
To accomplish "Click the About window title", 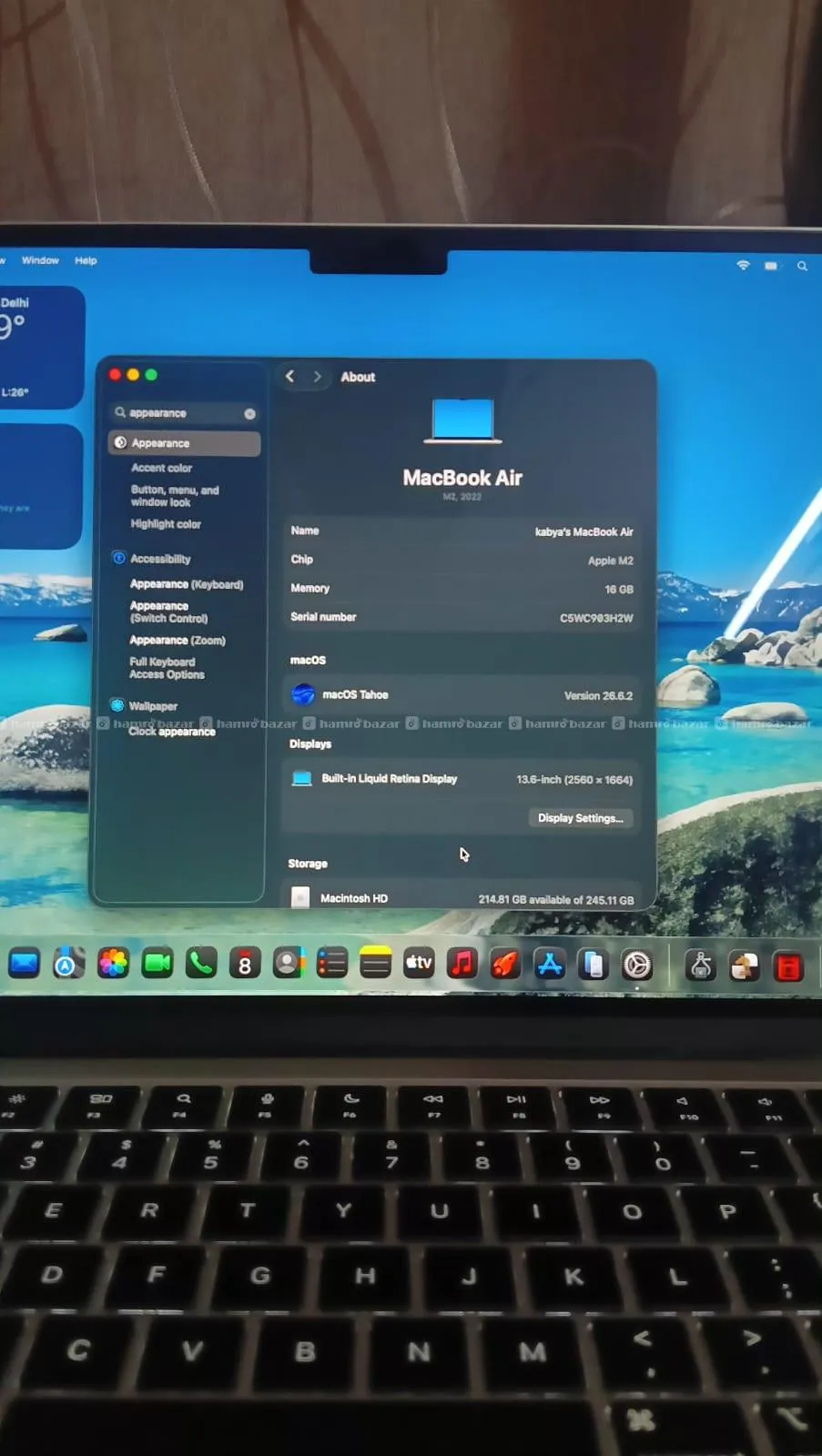I will pyautogui.click(x=358, y=377).
